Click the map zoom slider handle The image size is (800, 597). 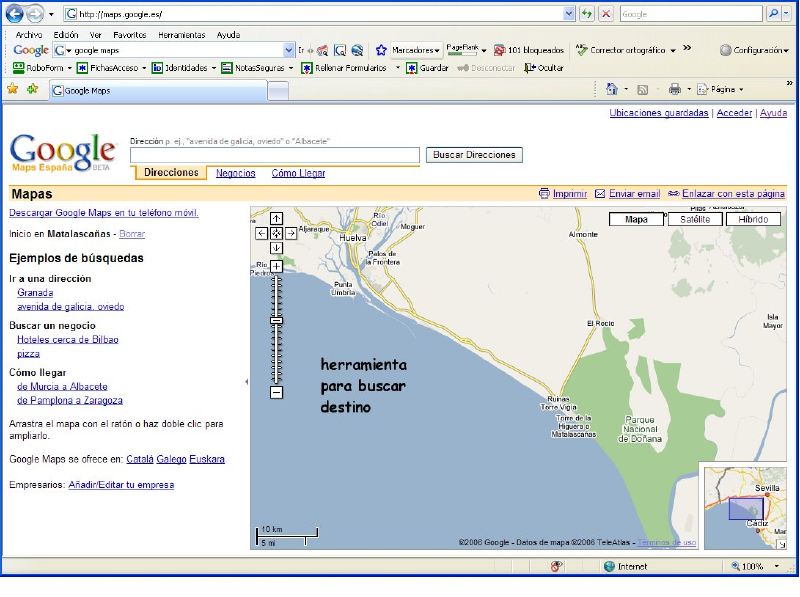tap(276, 320)
